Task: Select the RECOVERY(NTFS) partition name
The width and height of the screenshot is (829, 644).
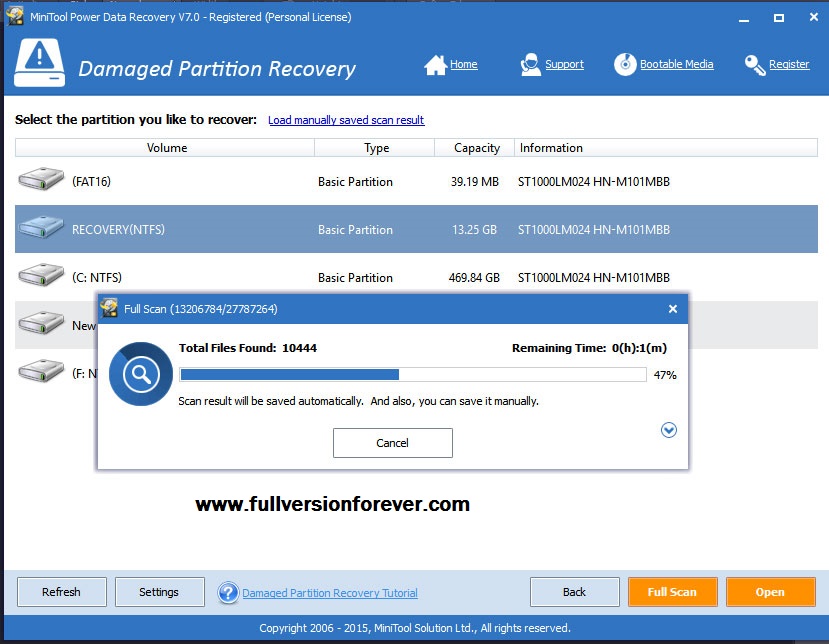Action: pos(118,229)
